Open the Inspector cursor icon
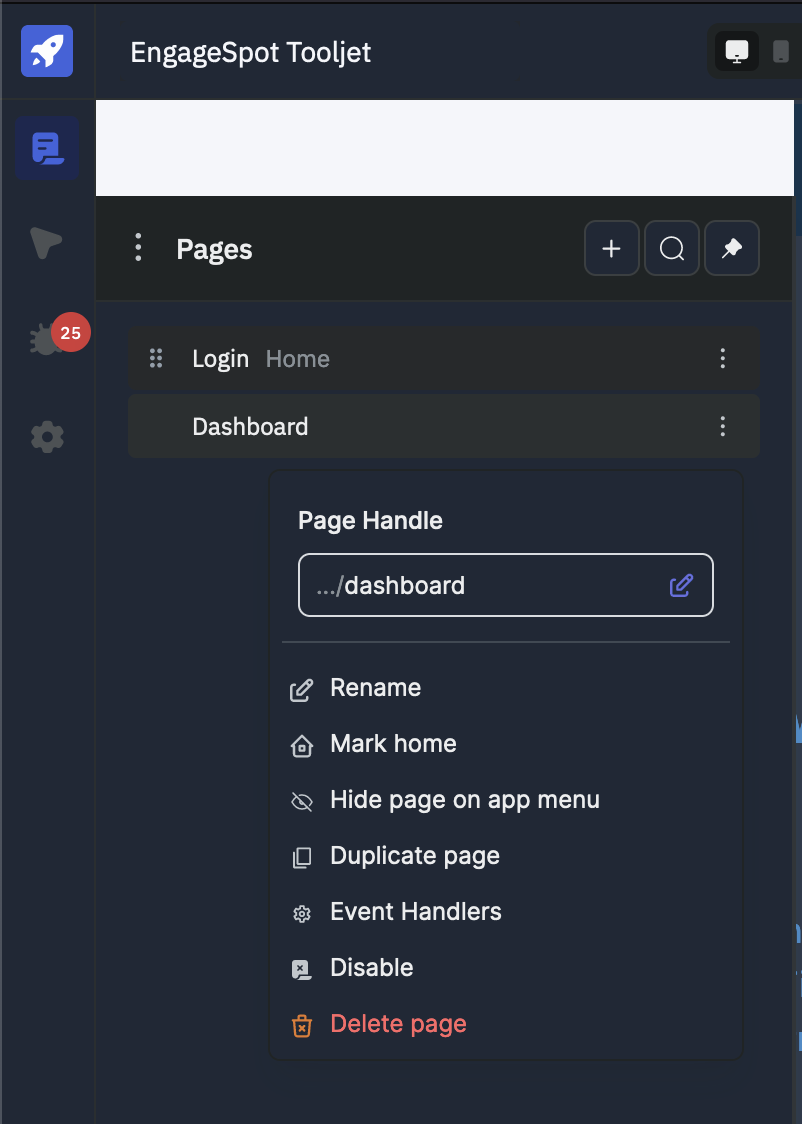Image resolution: width=802 pixels, height=1124 pixels. click(x=46, y=242)
